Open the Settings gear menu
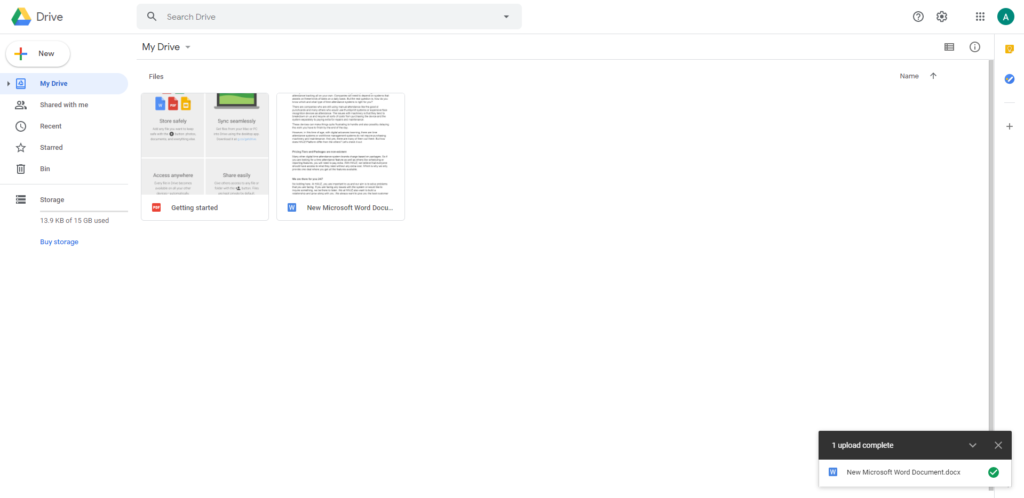This screenshot has width=1024, height=498. (942, 17)
